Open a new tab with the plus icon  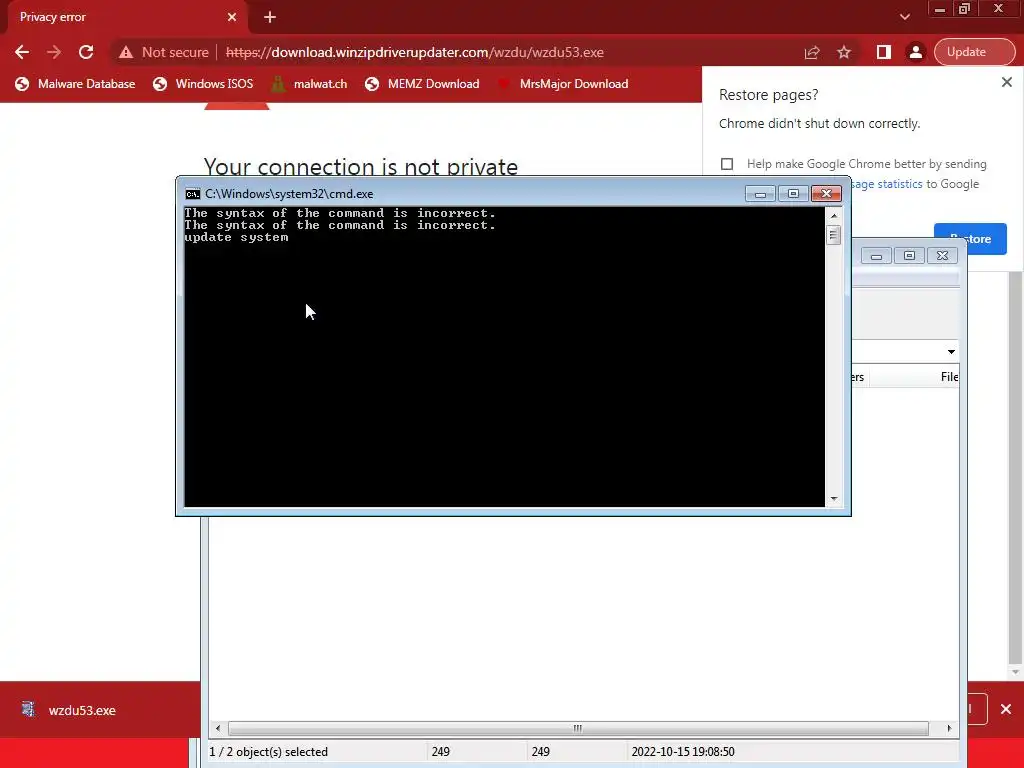tap(270, 18)
